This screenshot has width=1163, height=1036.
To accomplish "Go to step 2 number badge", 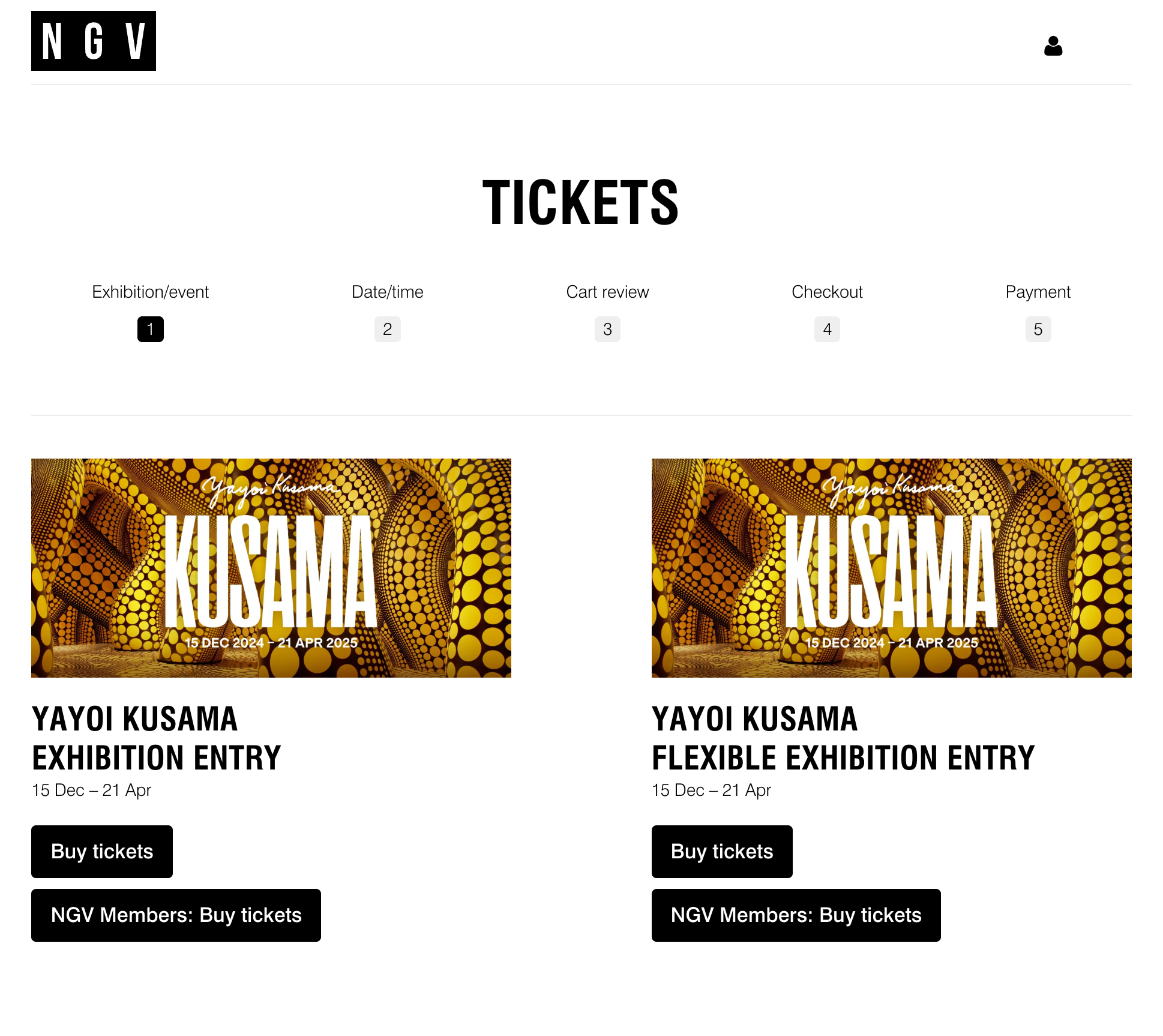I will tap(387, 329).
